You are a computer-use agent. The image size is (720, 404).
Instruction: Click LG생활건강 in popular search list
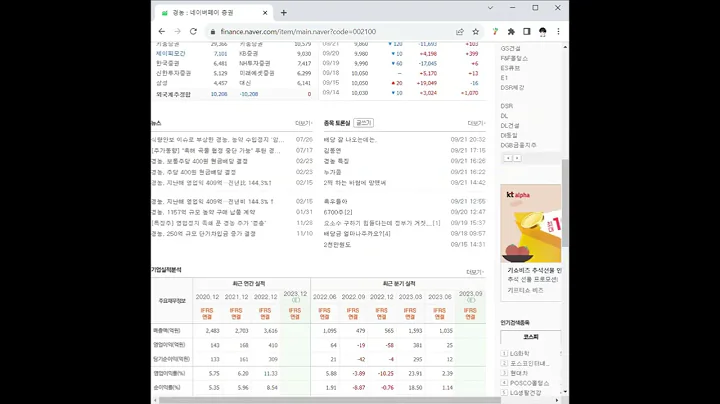pyautogui.click(x=526, y=393)
